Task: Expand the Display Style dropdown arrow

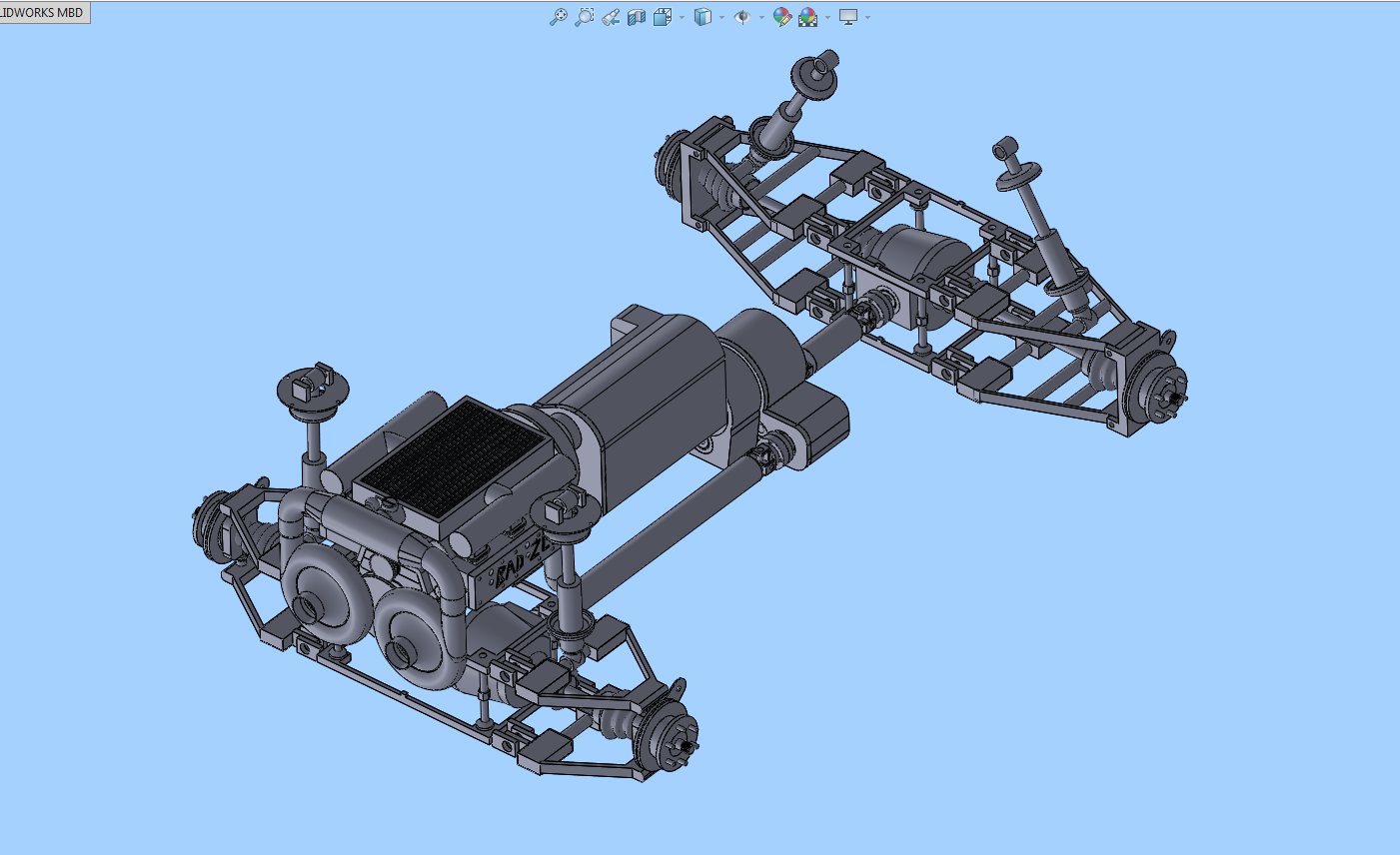Action: (x=721, y=17)
